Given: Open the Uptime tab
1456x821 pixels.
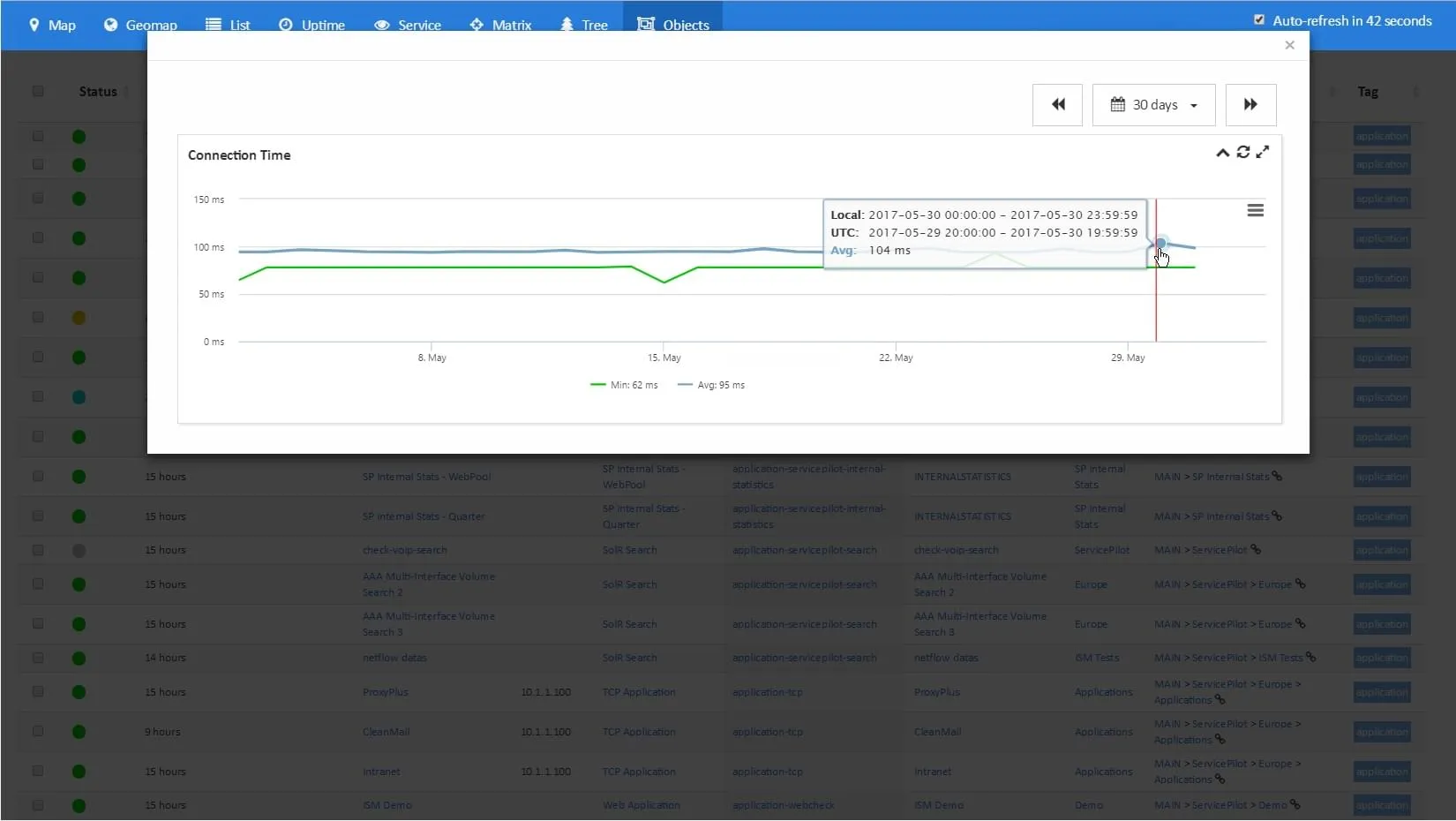Looking at the screenshot, I should [x=311, y=25].
